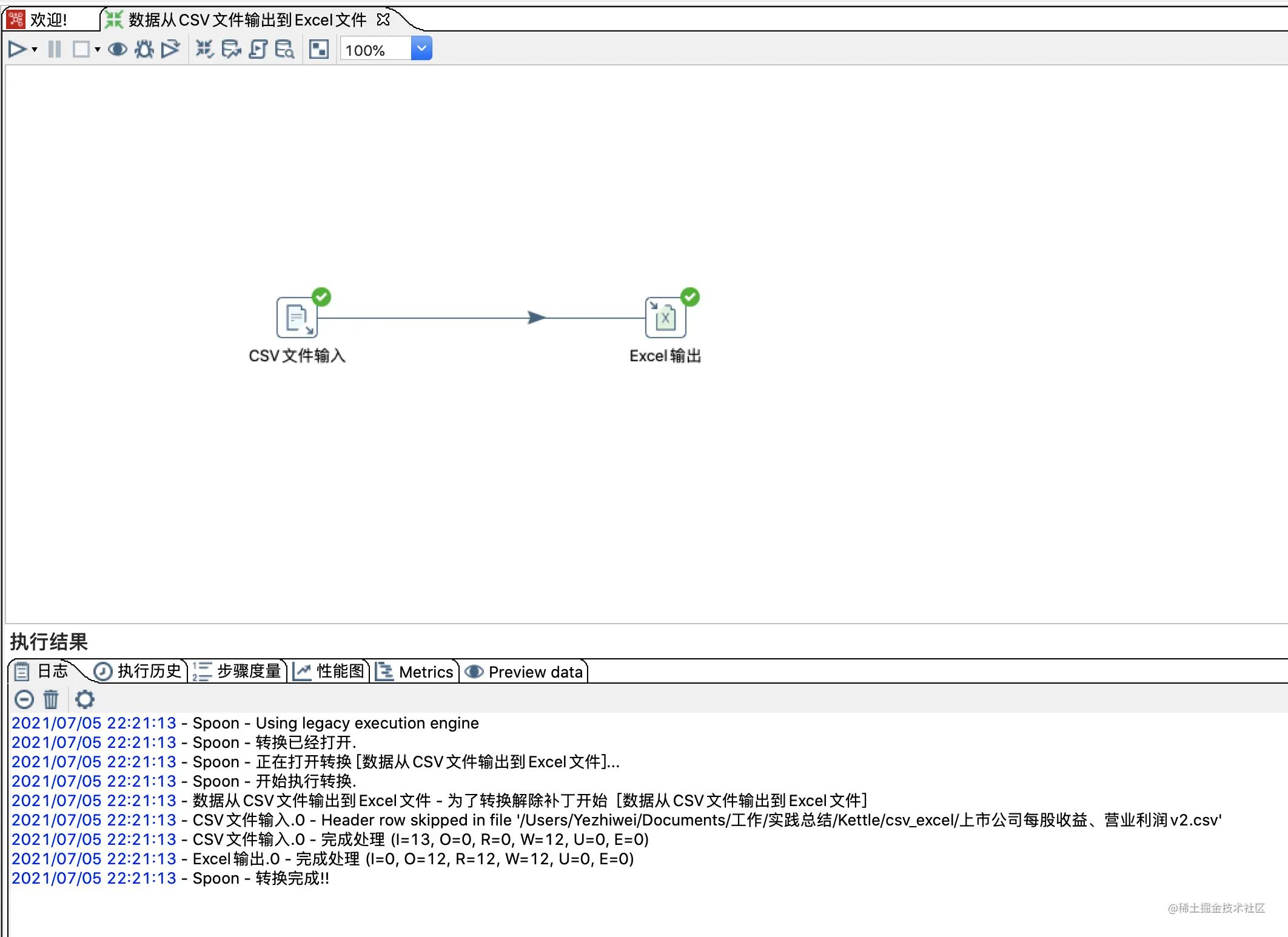Viewport: 1288px width, 937px height.
Task: Click the 执行结果 panel heading
Action: (49, 642)
